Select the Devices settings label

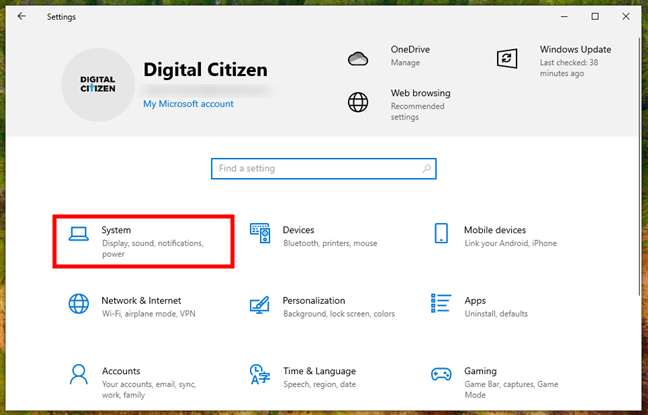pyautogui.click(x=298, y=230)
